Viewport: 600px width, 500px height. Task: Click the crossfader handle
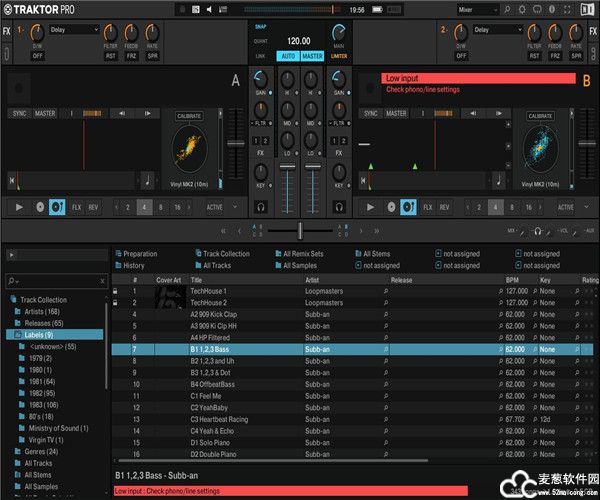(x=300, y=231)
